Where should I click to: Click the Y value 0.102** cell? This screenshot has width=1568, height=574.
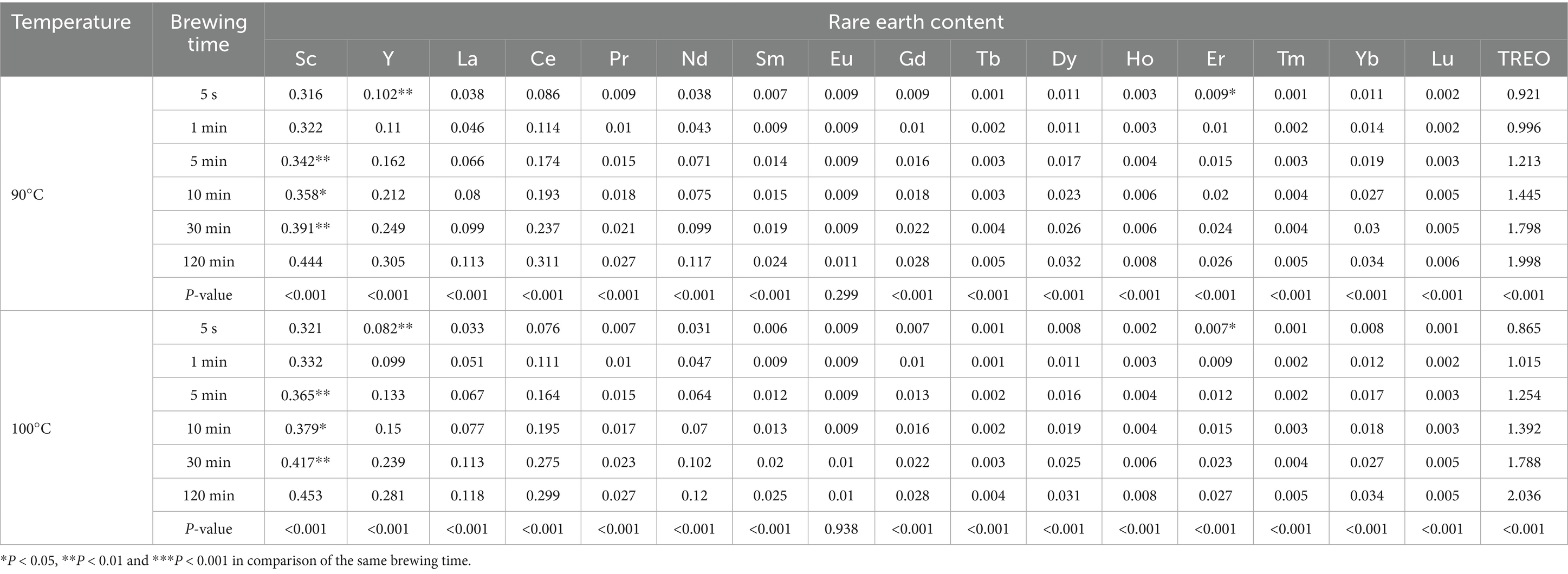pos(388,94)
